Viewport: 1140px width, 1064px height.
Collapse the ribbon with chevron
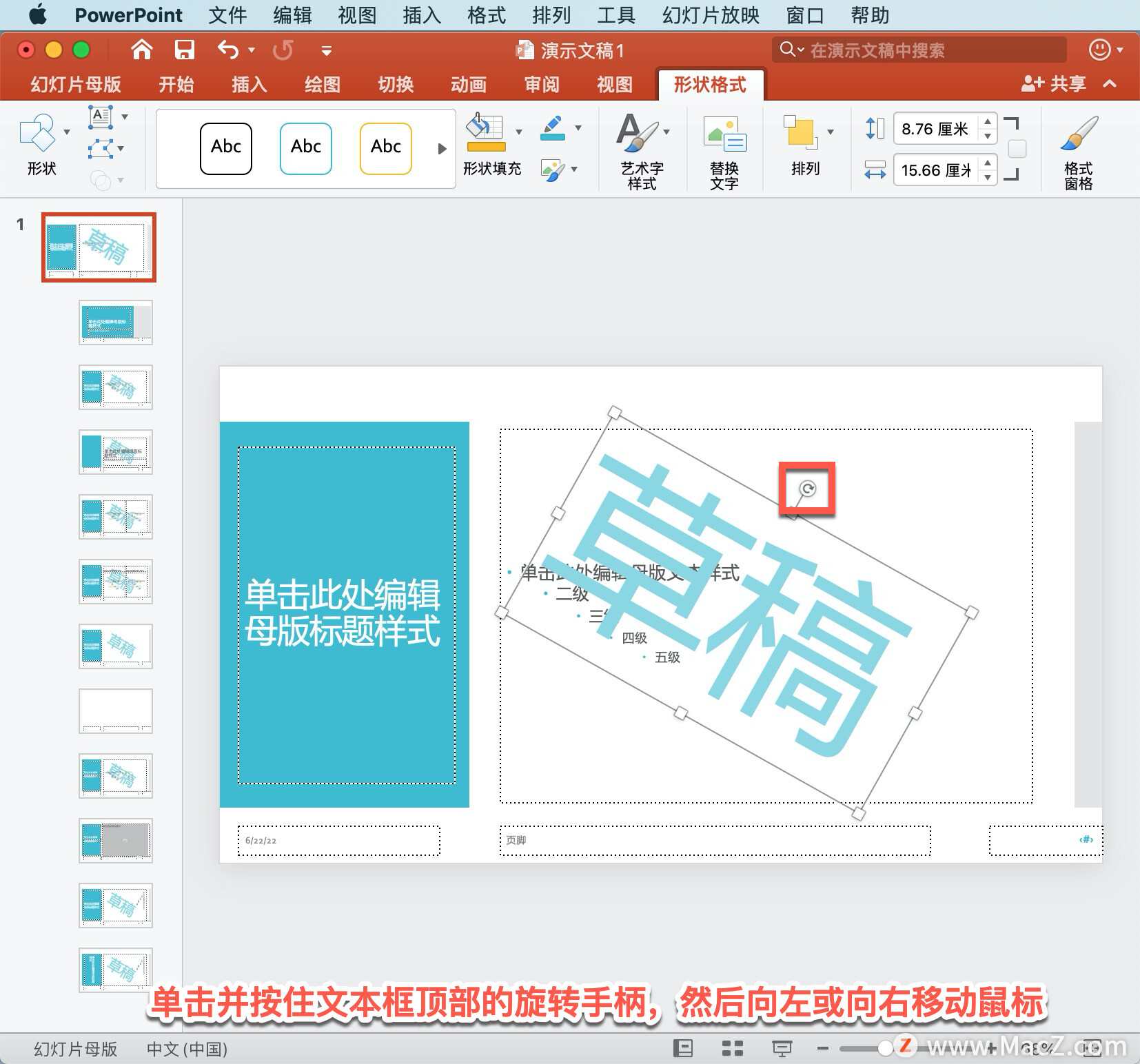coord(1109,84)
